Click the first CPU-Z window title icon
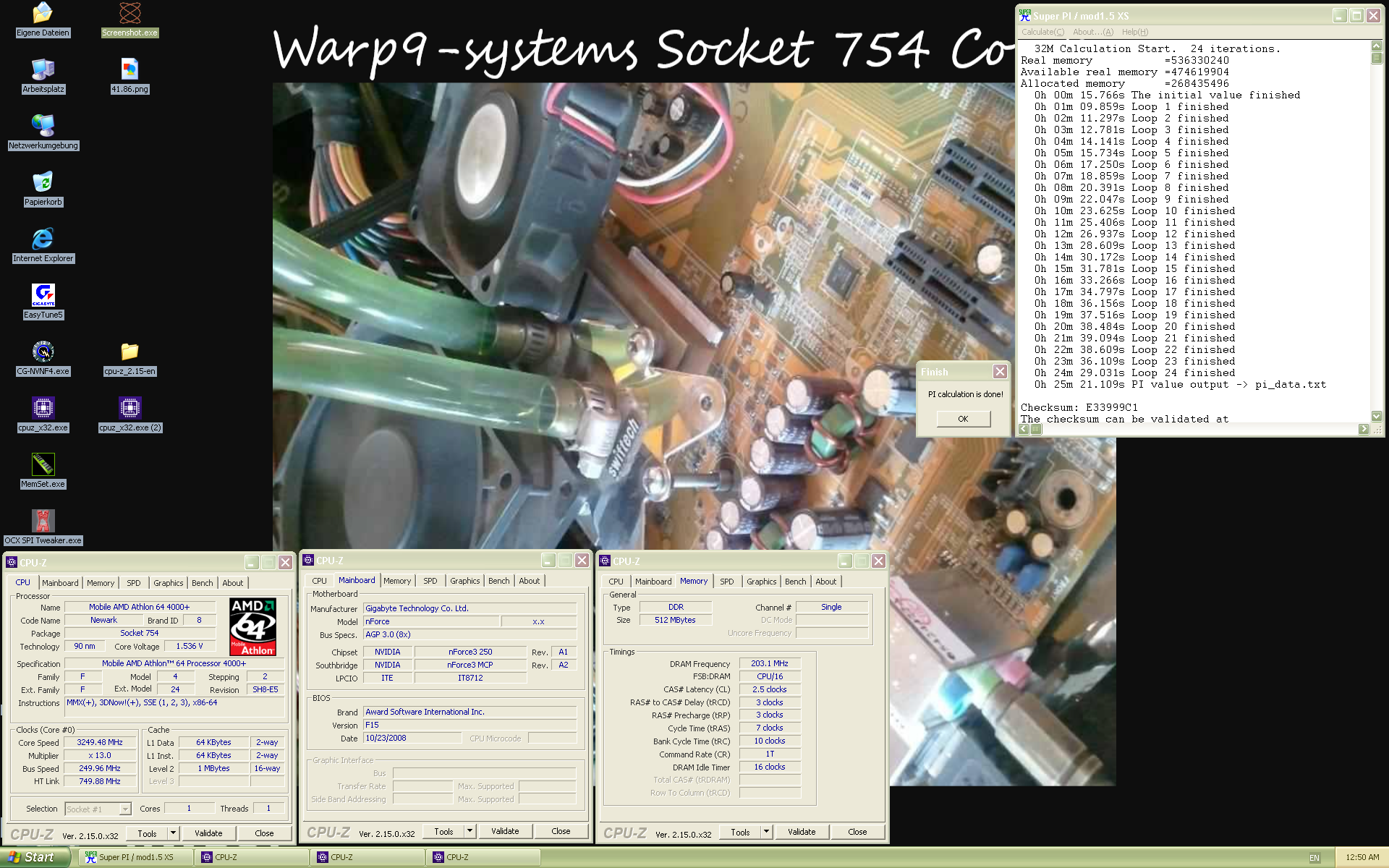The height and width of the screenshot is (868, 1389). point(12,562)
